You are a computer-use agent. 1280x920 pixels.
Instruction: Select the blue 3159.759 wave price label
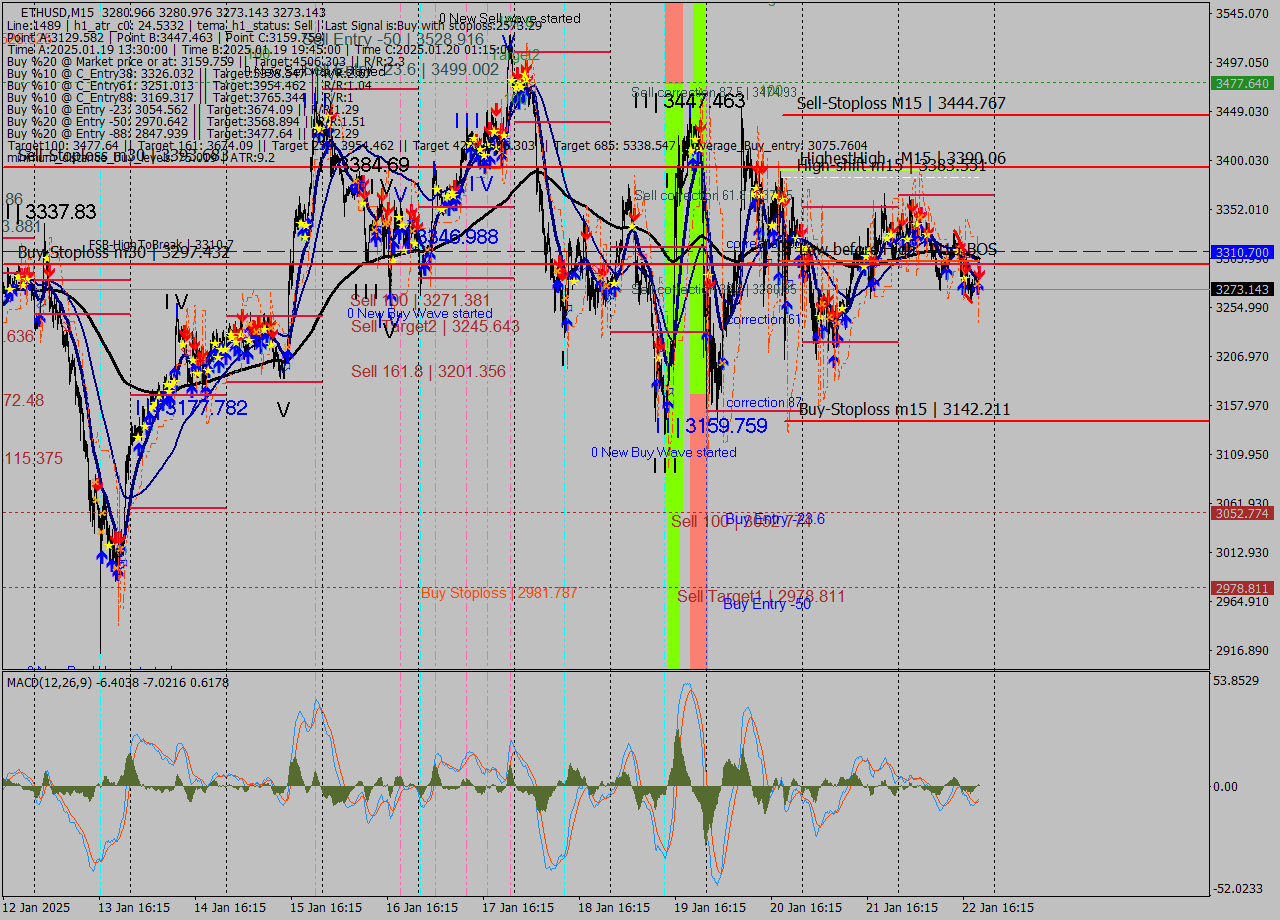tap(726, 426)
